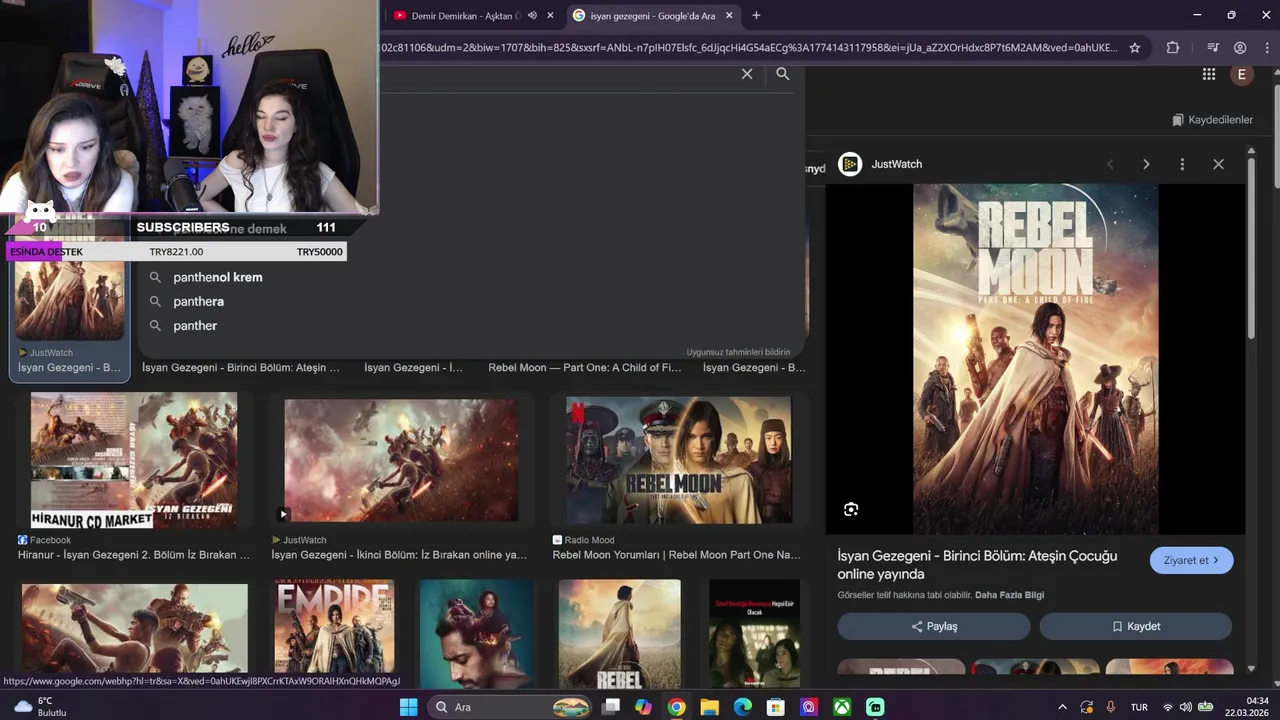Viewport: 1280px width, 720px height.
Task: Select the suggestion panthera
Action: click(198, 301)
